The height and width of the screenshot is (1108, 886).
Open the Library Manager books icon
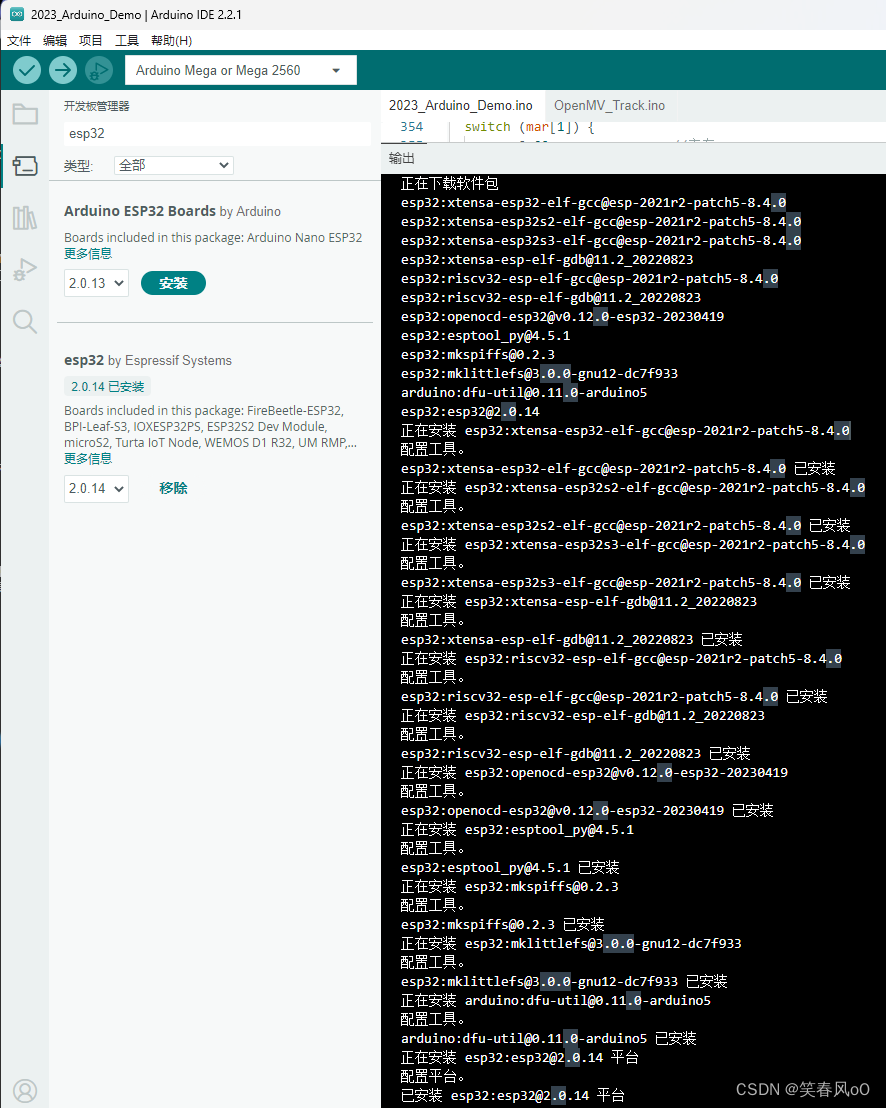[x=25, y=218]
